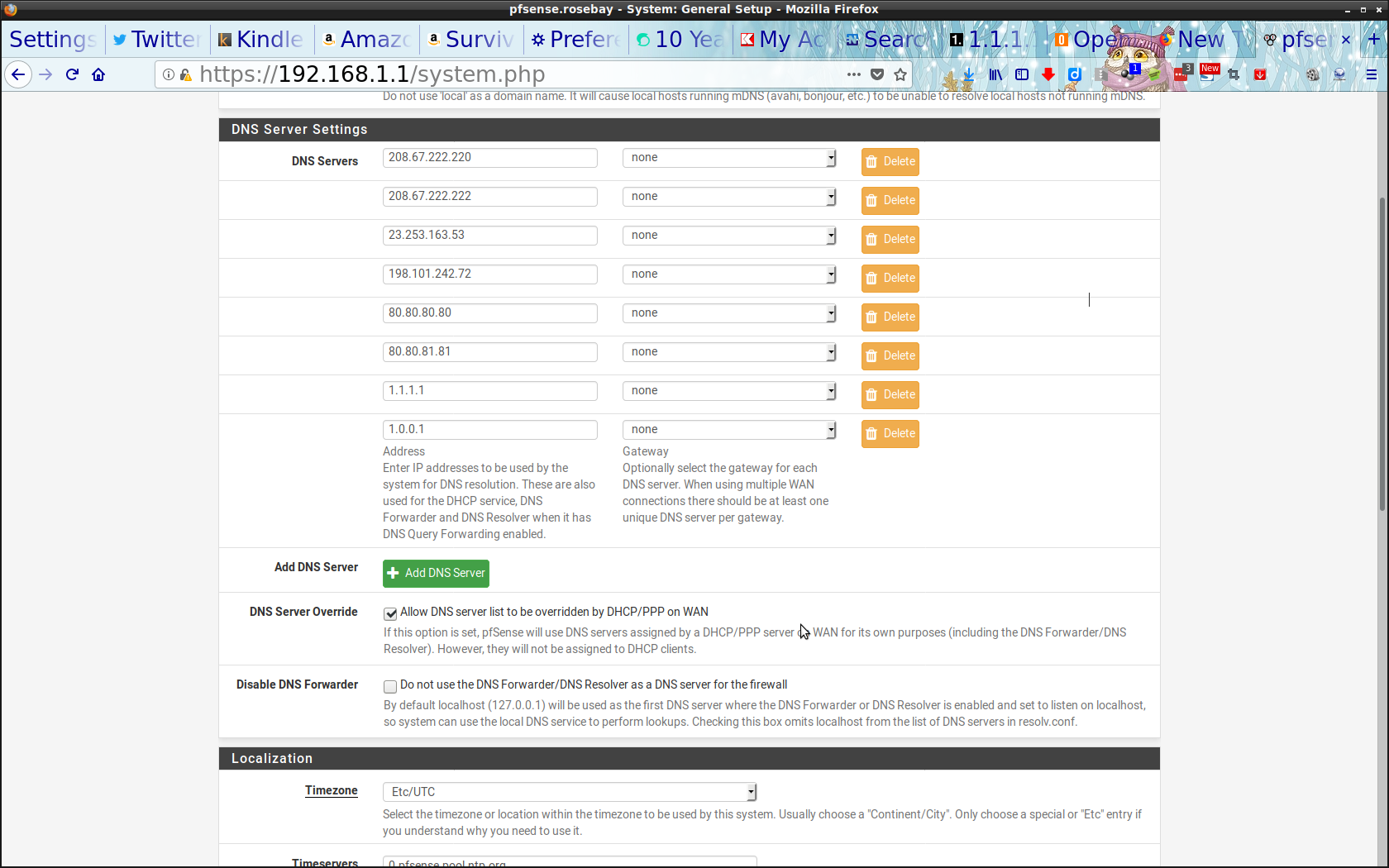Expand the Timezone Etc/UTC dropdown
This screenshot has height=868, width=1389.
click(569, 792)
